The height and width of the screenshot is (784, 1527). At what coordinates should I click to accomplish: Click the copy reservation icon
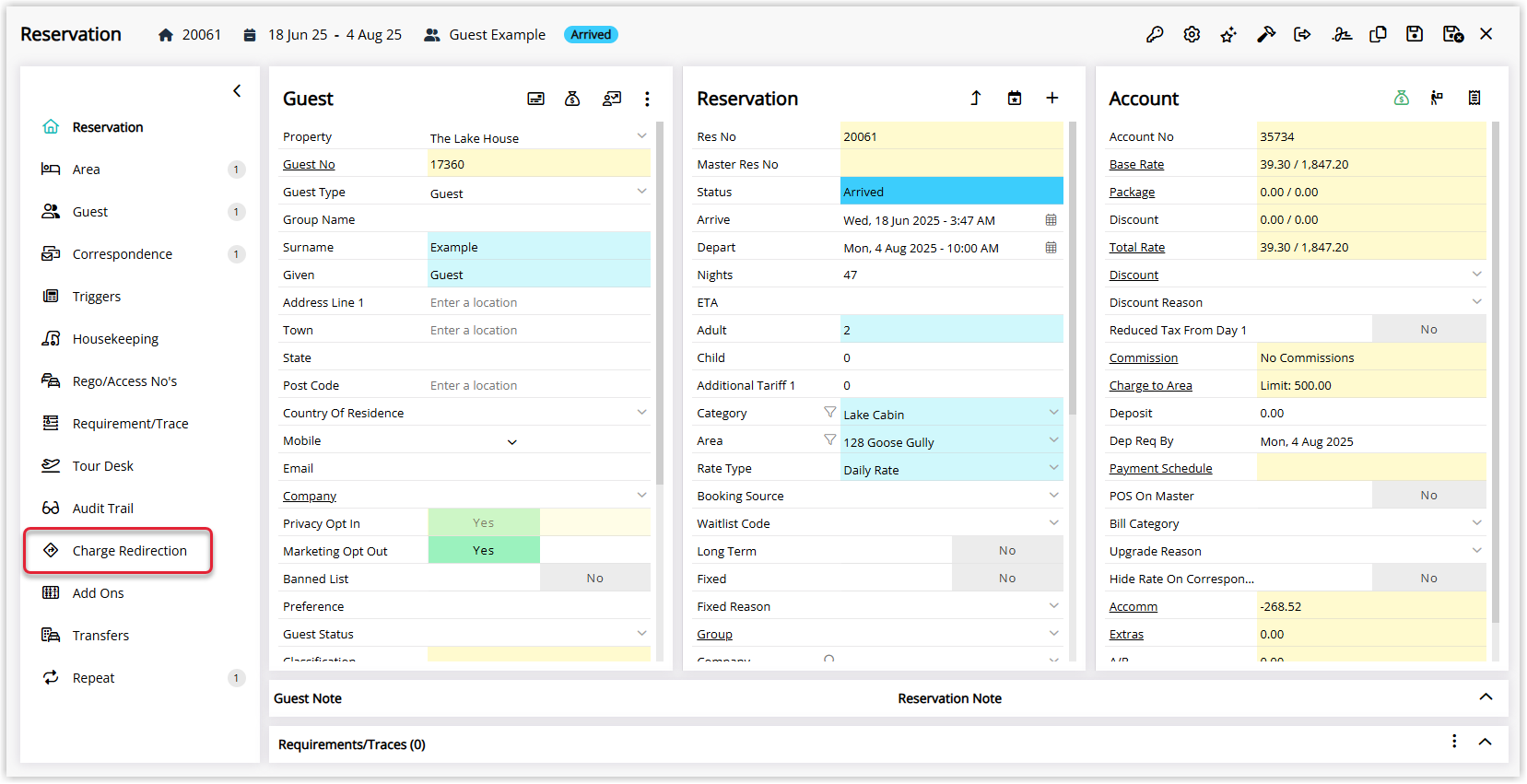[1378, 34]
